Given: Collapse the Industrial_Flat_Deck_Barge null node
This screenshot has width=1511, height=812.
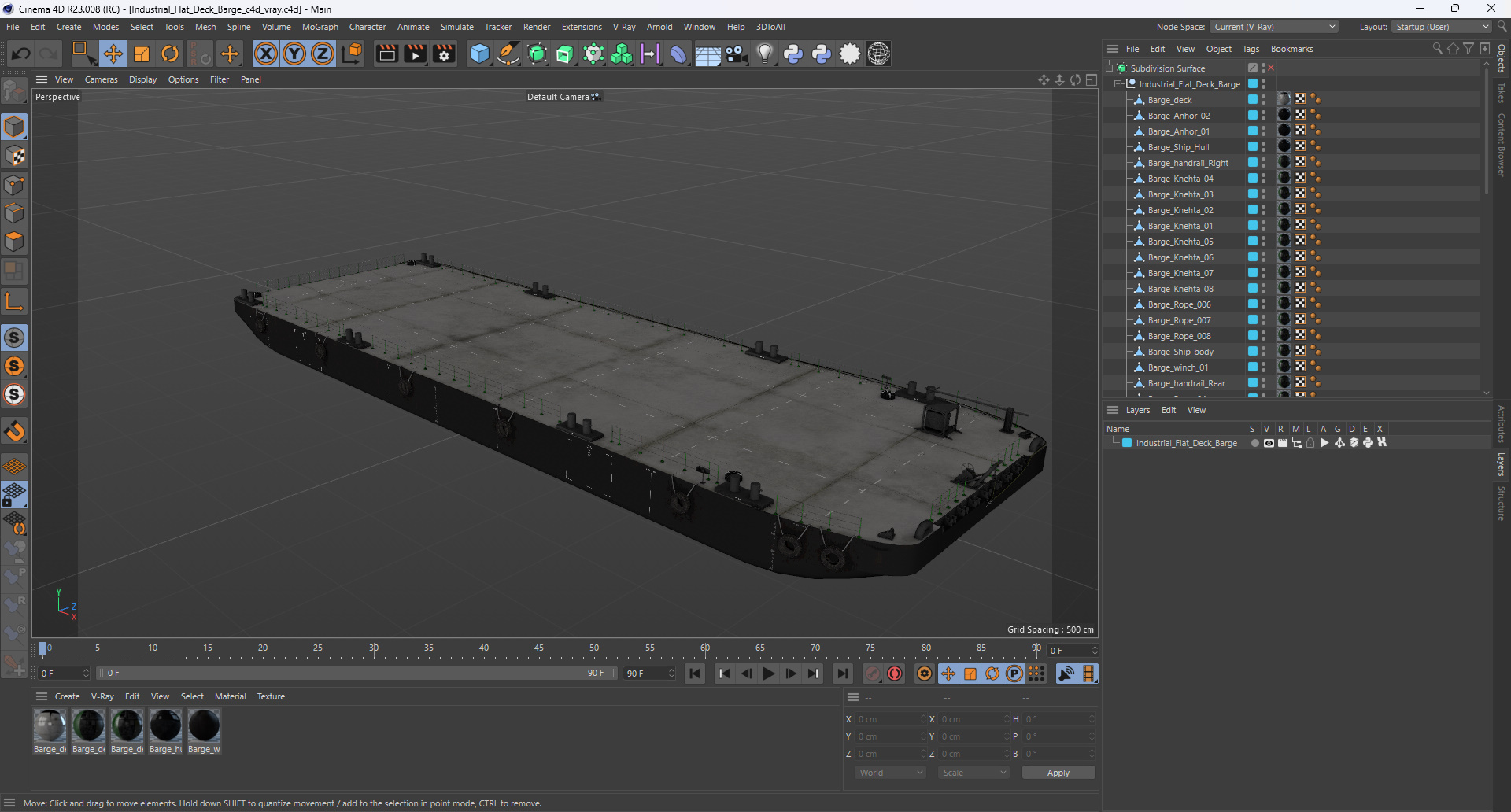Looking at the screenshot, I should (x=1118, y=84).
